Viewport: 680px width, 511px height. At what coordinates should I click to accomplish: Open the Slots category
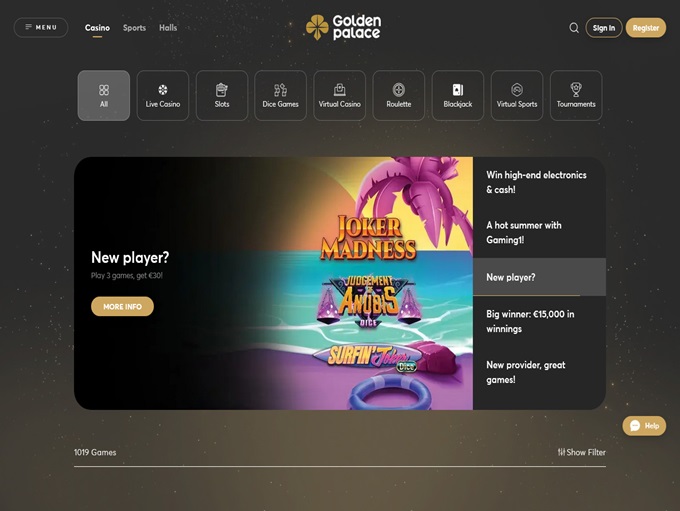pos(222,95)
